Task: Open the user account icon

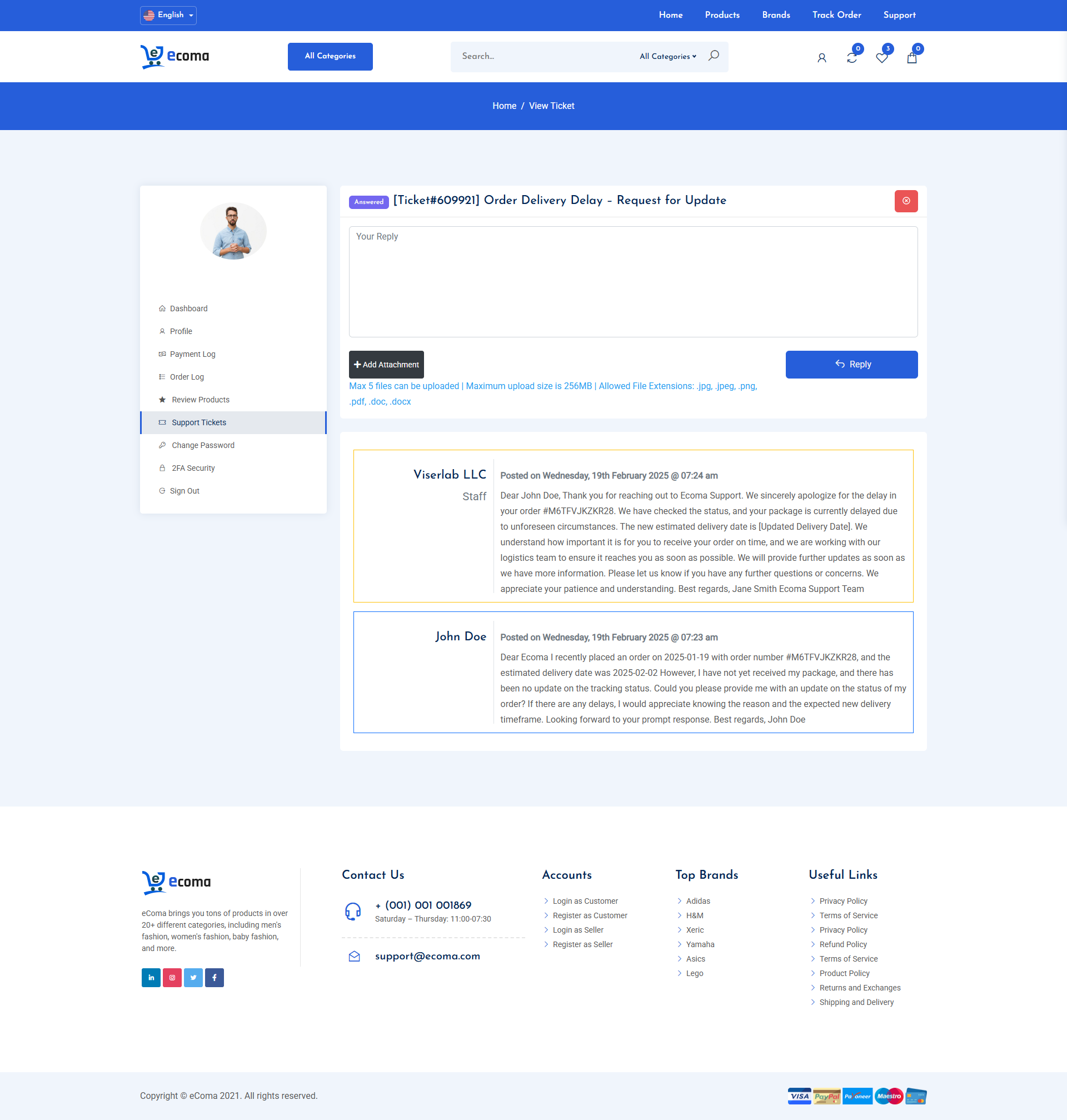Action: 821,58
